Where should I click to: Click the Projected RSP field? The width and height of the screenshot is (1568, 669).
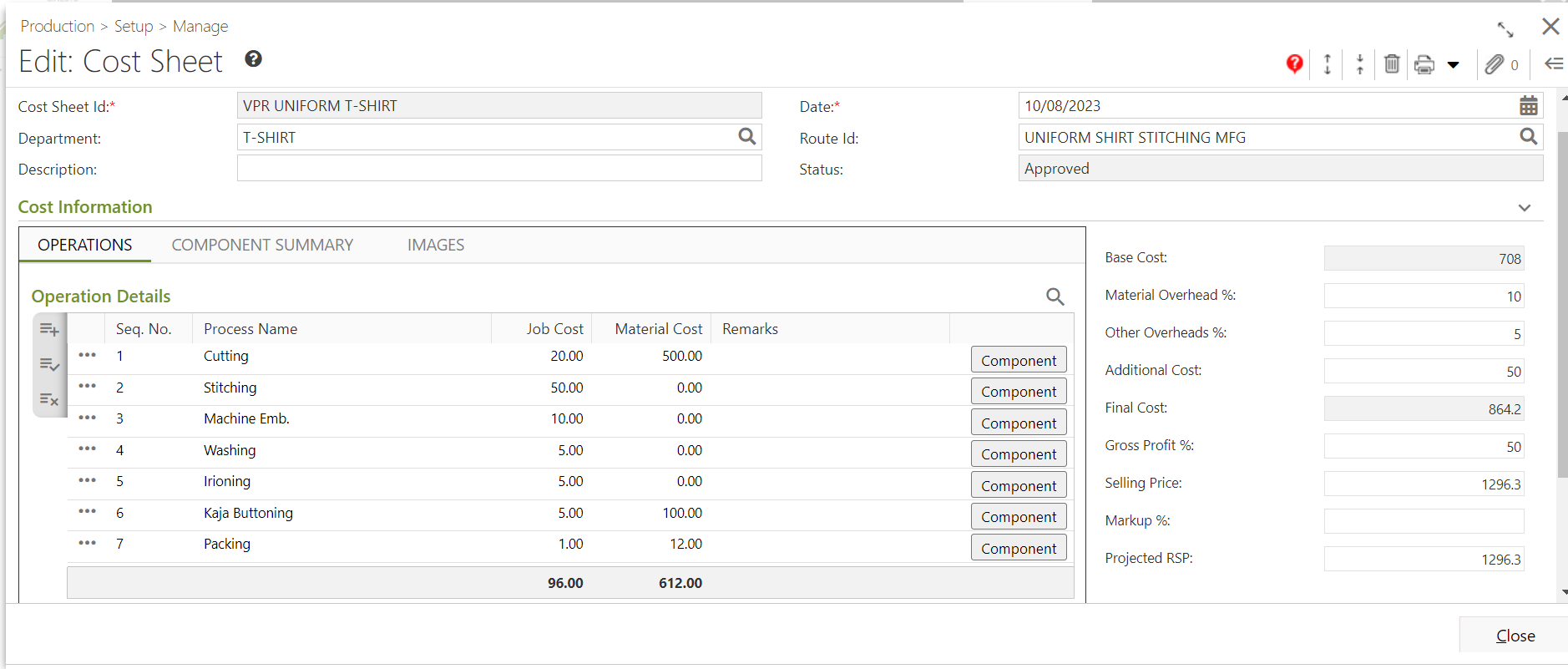point(1424,559)
